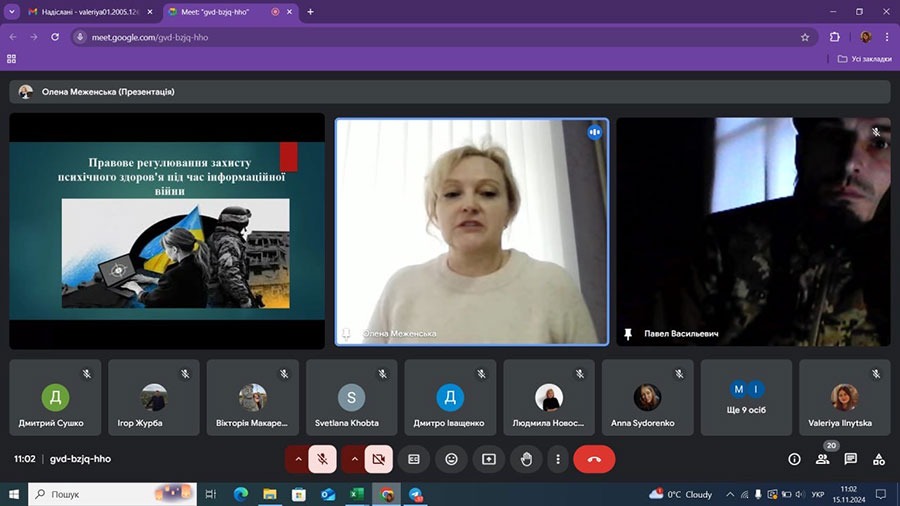Screen dimensions: 900x506
Task: Turn on camera in Meet toolbar
Action: tap(378, 459)
